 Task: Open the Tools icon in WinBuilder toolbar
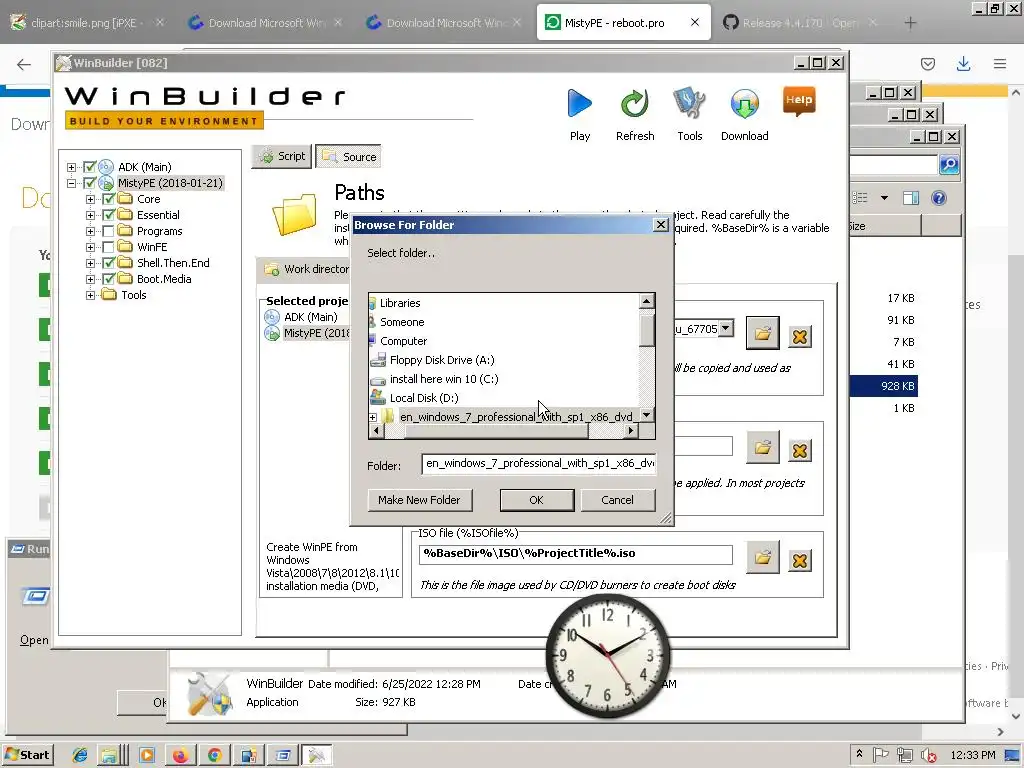[x=689, y=104]
